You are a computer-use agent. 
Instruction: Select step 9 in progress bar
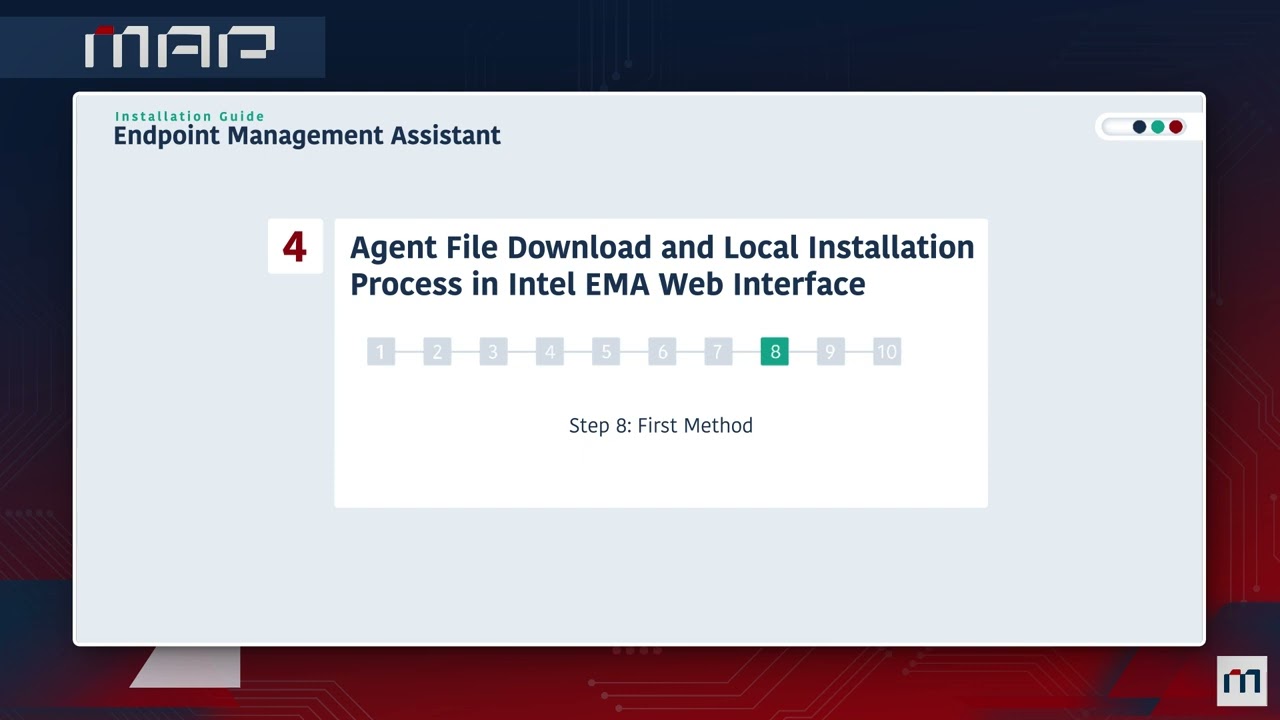(831, 351)
